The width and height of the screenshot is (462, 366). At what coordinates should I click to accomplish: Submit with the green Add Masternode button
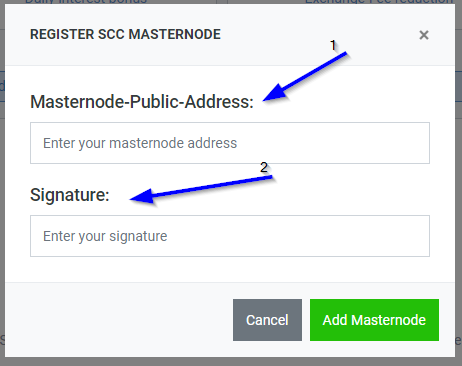(374, 320)
